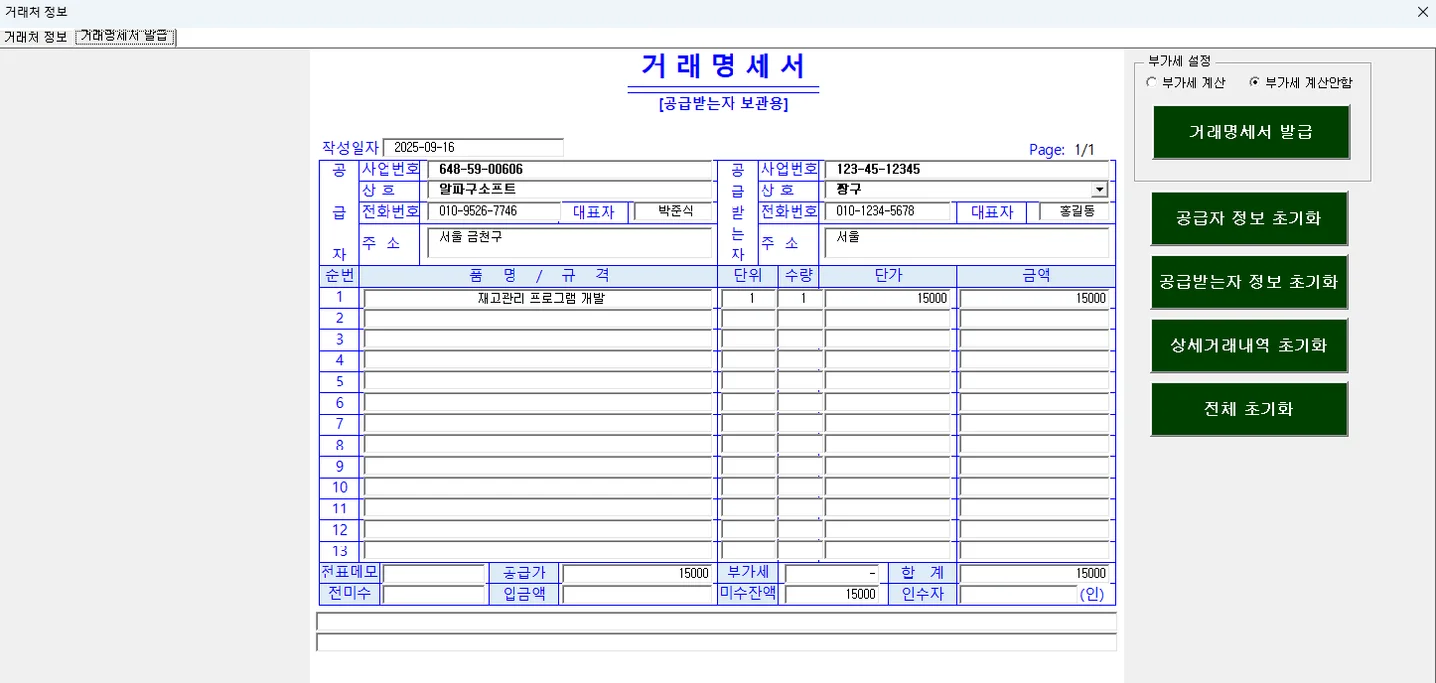Click the Page: 1/1 label
The width and height of the screenshot is (1436, 683).
tap(1062, 150)
